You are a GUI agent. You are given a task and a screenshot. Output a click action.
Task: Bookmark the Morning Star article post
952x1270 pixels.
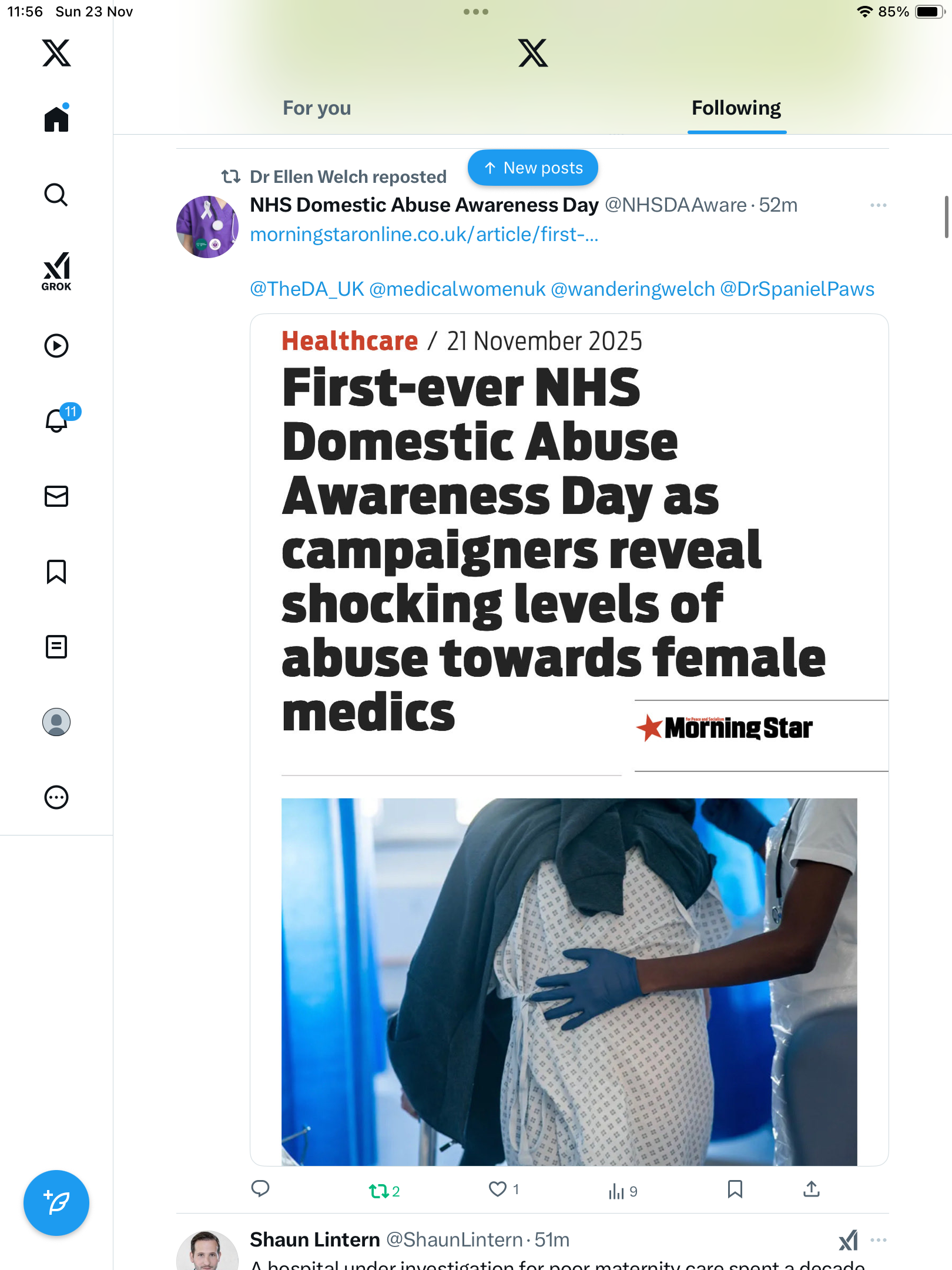(735, 1189)
